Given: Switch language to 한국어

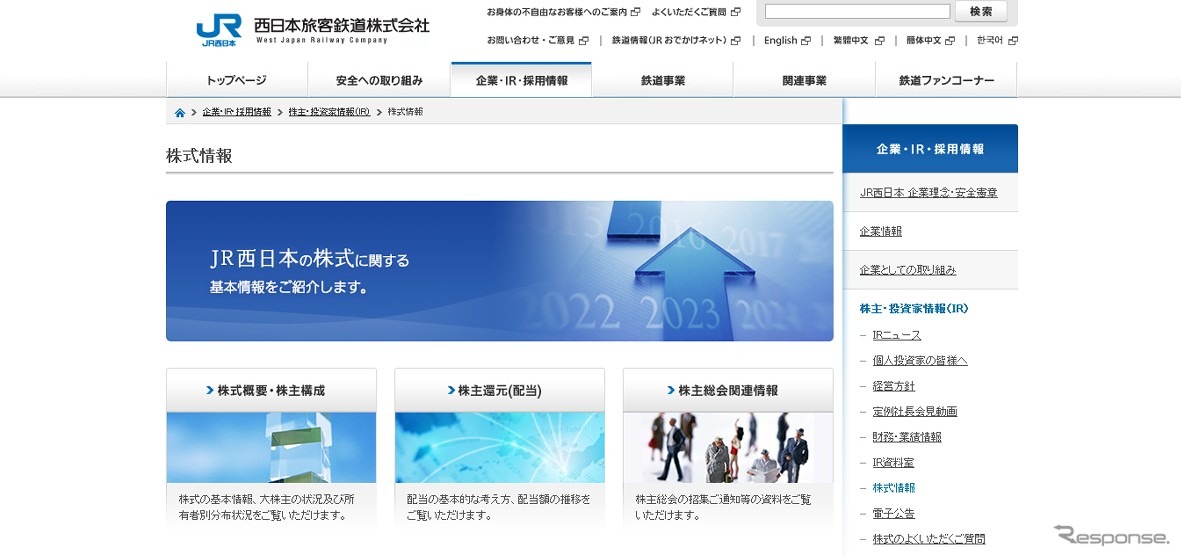Looking at the screenshot, I should [x=990, y=41].
